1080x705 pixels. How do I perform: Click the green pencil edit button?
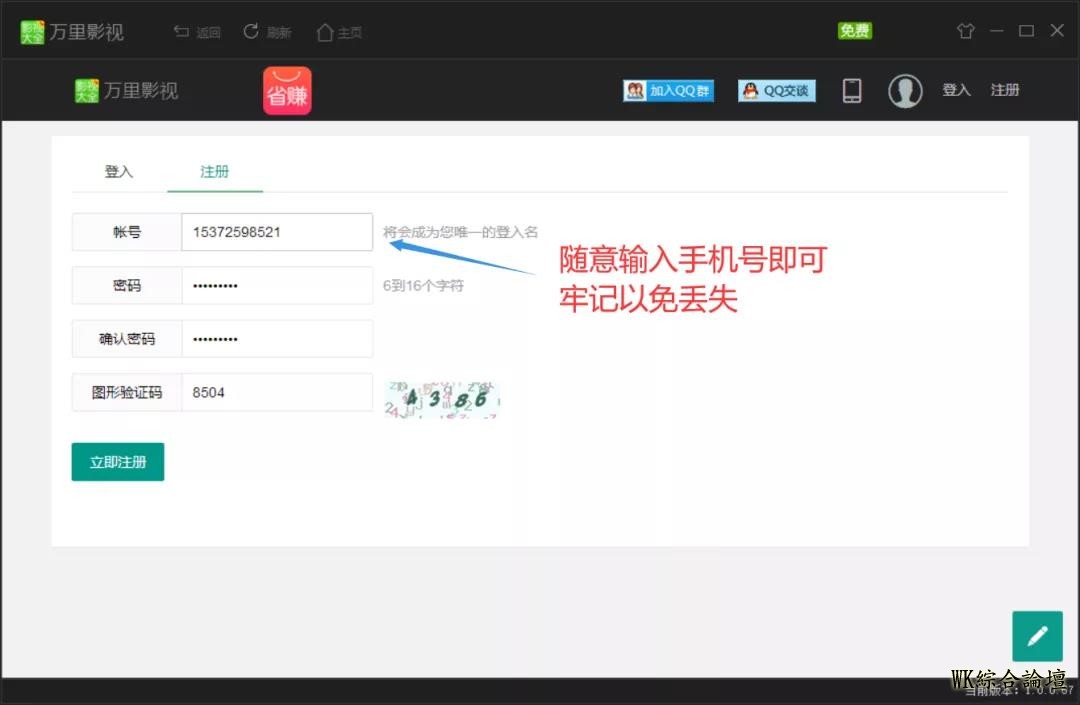(x=1037, y=636)
